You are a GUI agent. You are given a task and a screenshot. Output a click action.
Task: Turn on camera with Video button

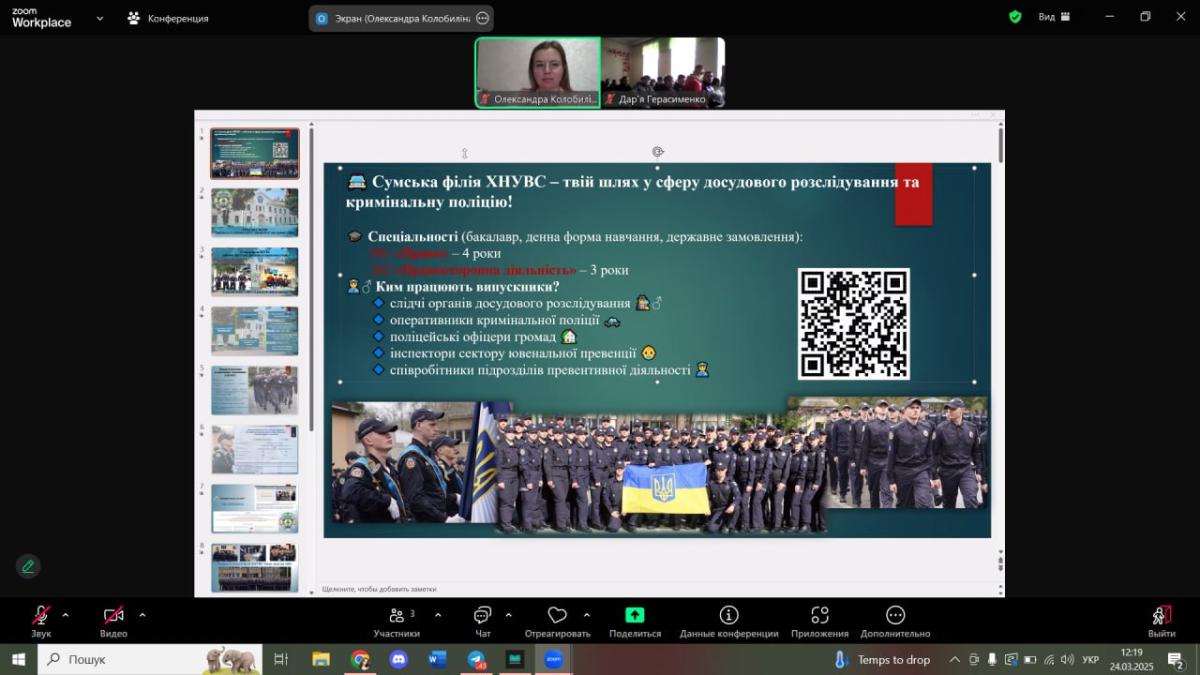tap(113, 616)
